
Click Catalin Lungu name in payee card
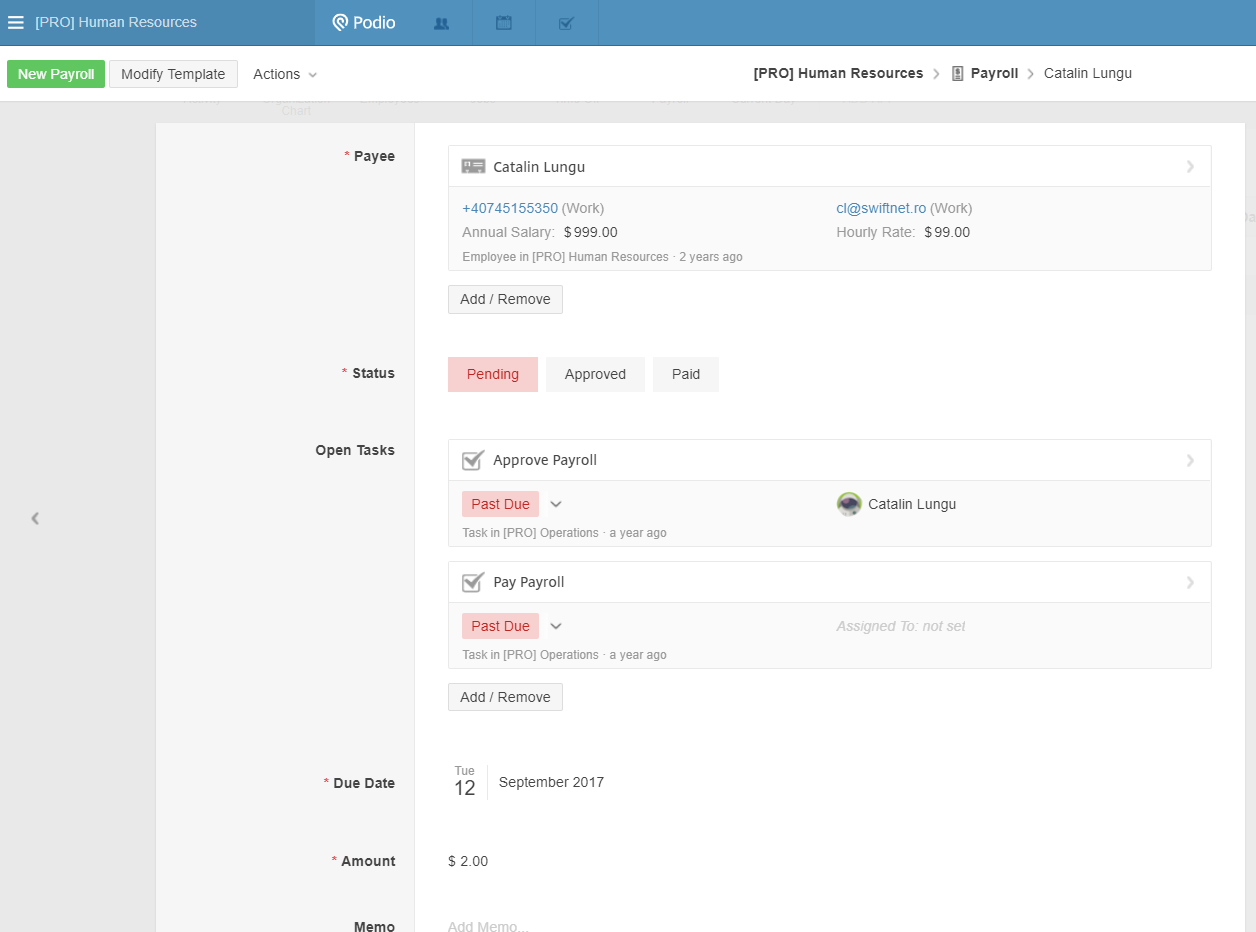pyautogui.click(x=539, y=167)
